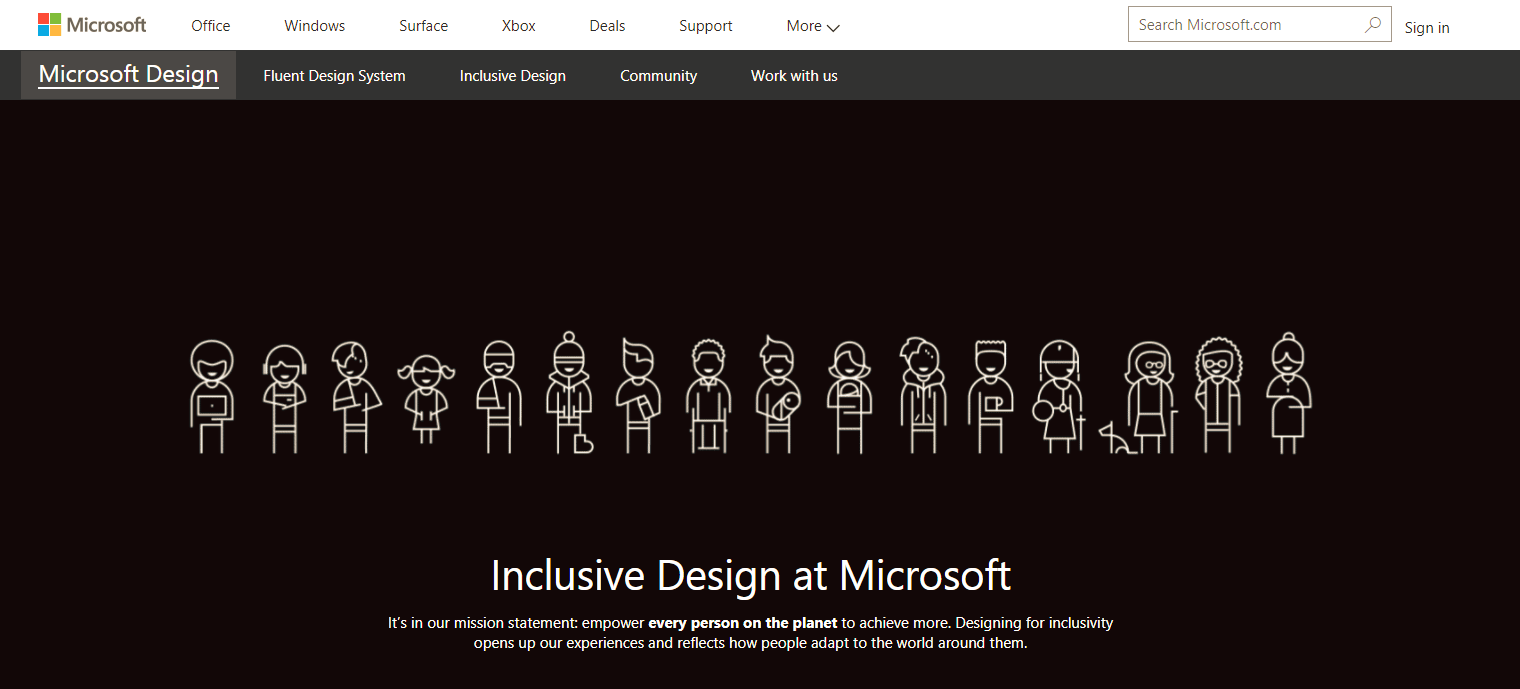Click the magnifying glass search icon
The image size is (1520, 689).
point(1373,25)
